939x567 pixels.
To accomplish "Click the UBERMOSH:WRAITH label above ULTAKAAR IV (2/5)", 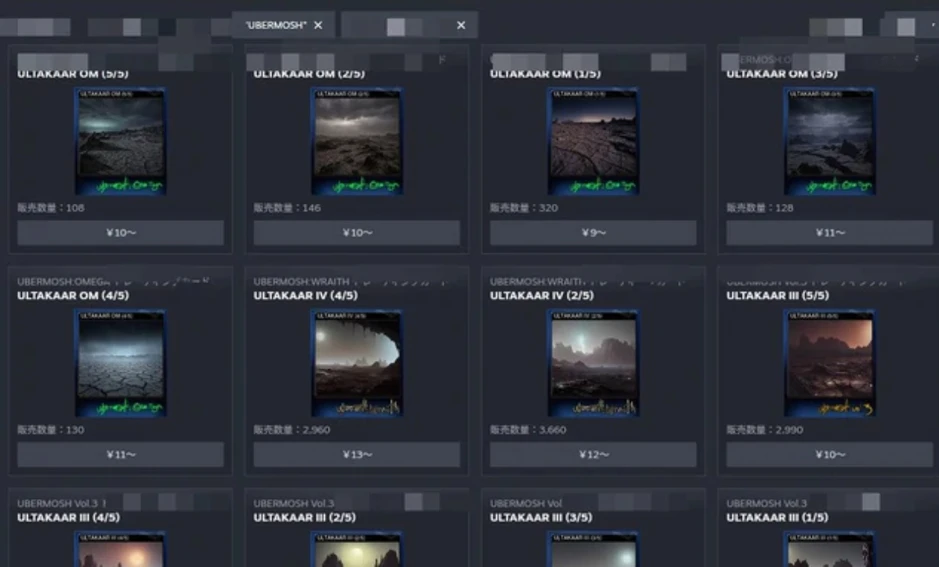I will (x=537, y=281).
